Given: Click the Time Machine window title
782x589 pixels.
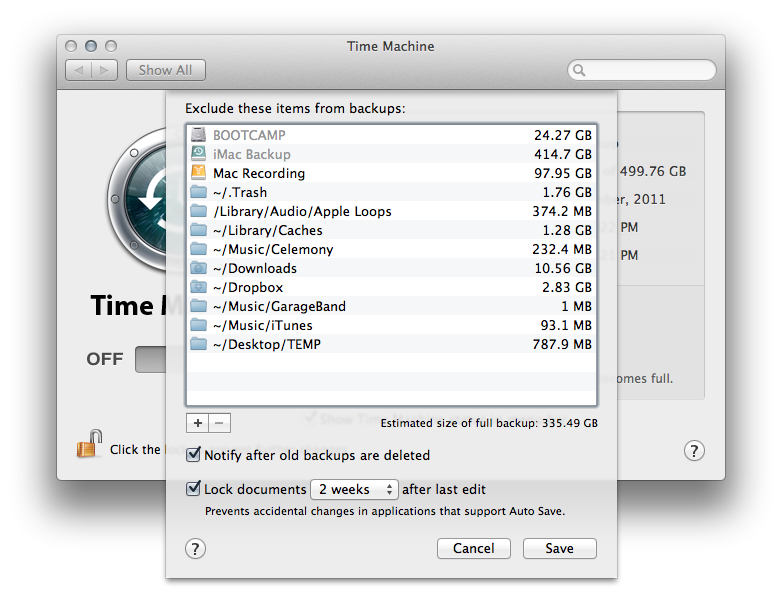Looking at the screenshot, I should [x=391, y=46].
